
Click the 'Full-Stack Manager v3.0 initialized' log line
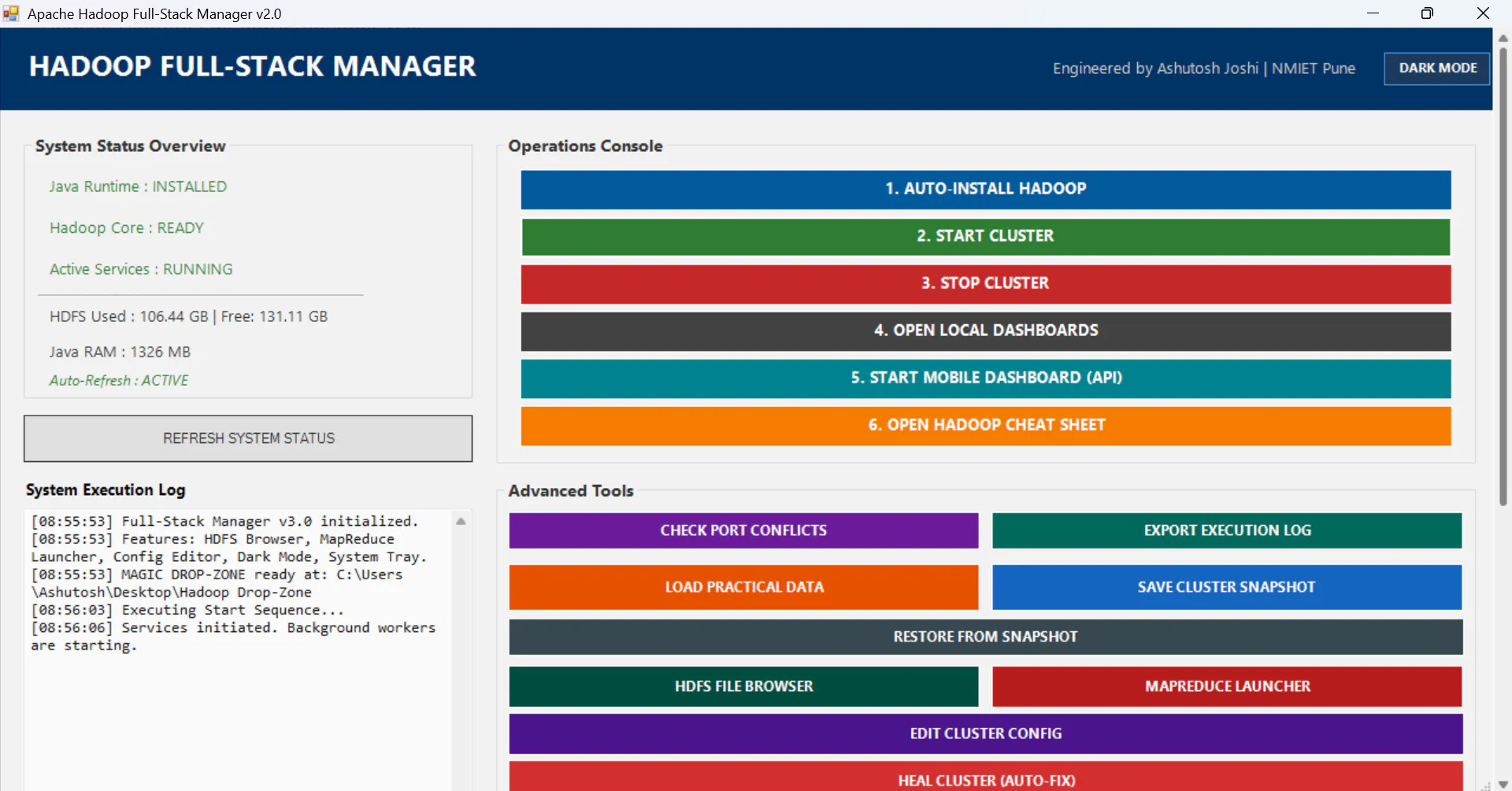224,521
